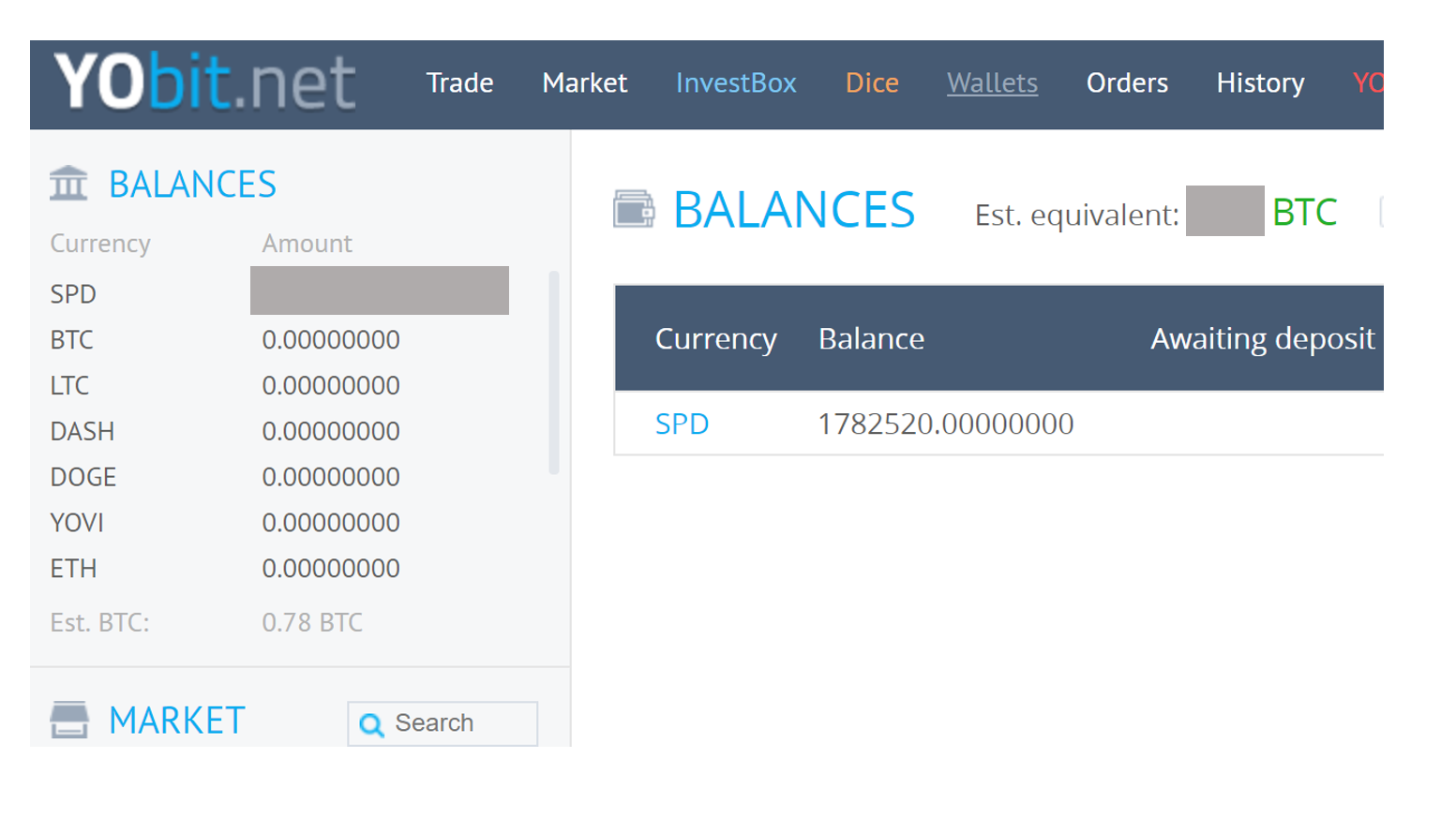Click the Currency column header in main table
Screen dimensions: 1456x818
point(715,338)
